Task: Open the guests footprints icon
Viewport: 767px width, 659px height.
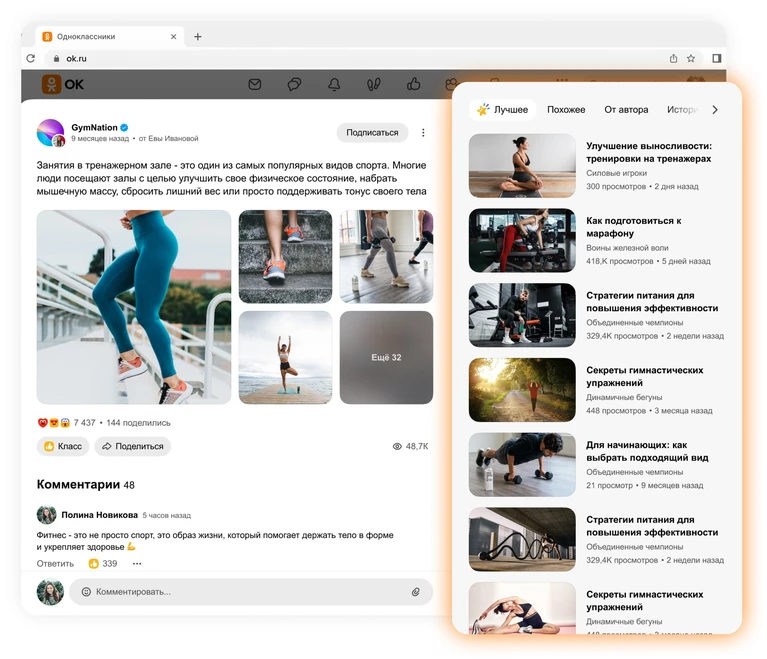Action: (x=374, y=85)
